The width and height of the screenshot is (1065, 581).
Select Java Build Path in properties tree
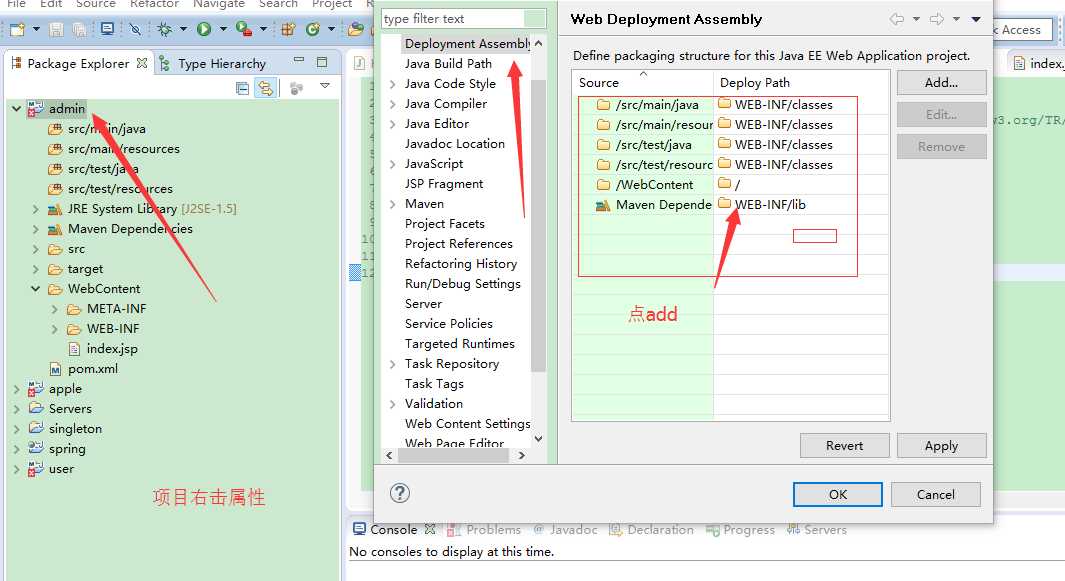(x=448, y=64)
